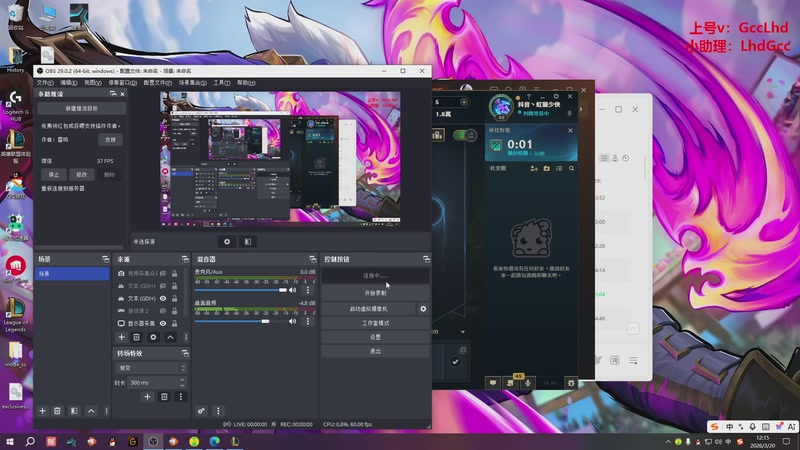Open the LoL client settings gear
This screenshot has width=800, height=450.
(x=556, y=96)
